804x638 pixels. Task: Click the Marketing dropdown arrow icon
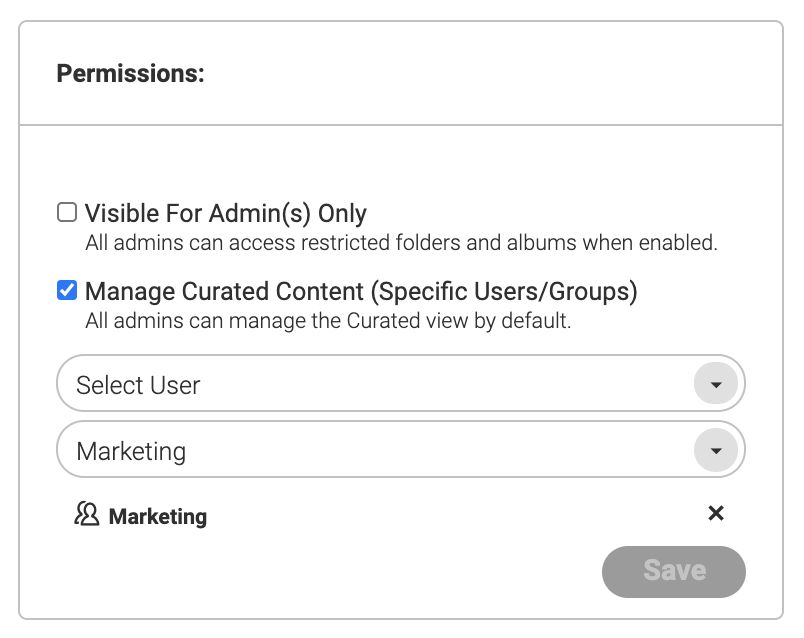(x=716, y=450)
